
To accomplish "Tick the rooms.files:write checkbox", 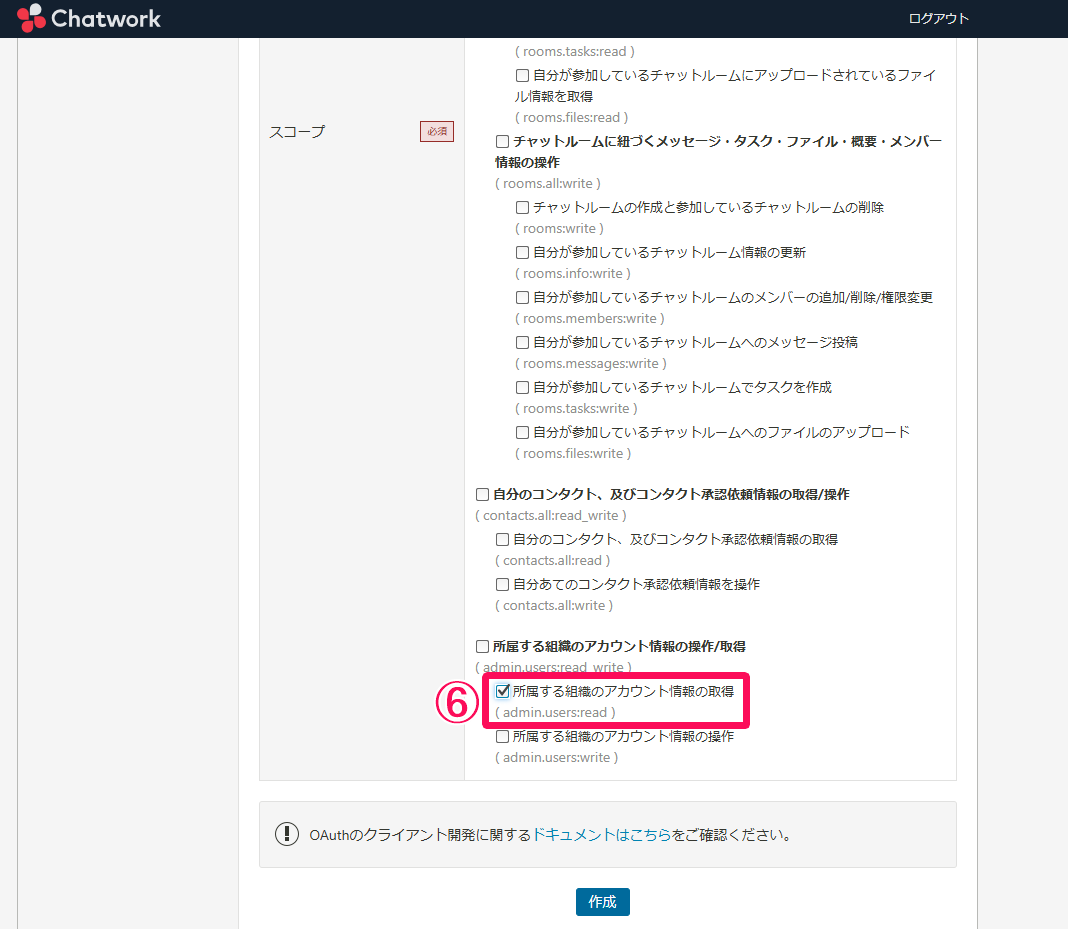I will 522,432.
